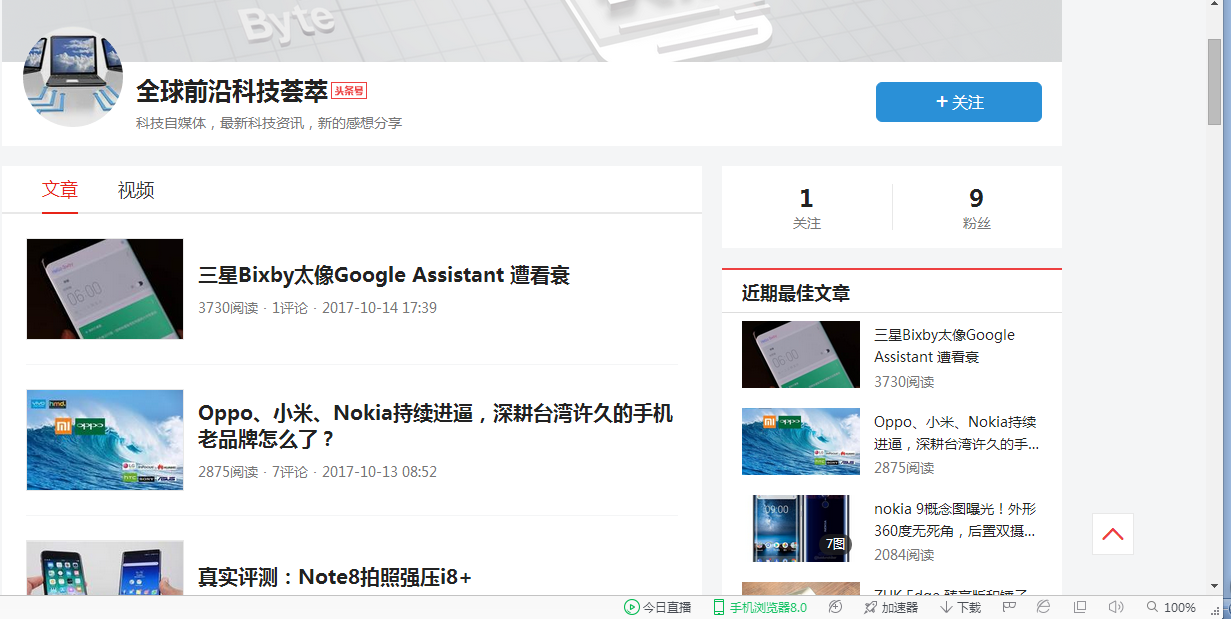Viewport: 1231px width, 619px height.
Task: Click the scrollbar down arrow
Action: [x=1214, y=586]
